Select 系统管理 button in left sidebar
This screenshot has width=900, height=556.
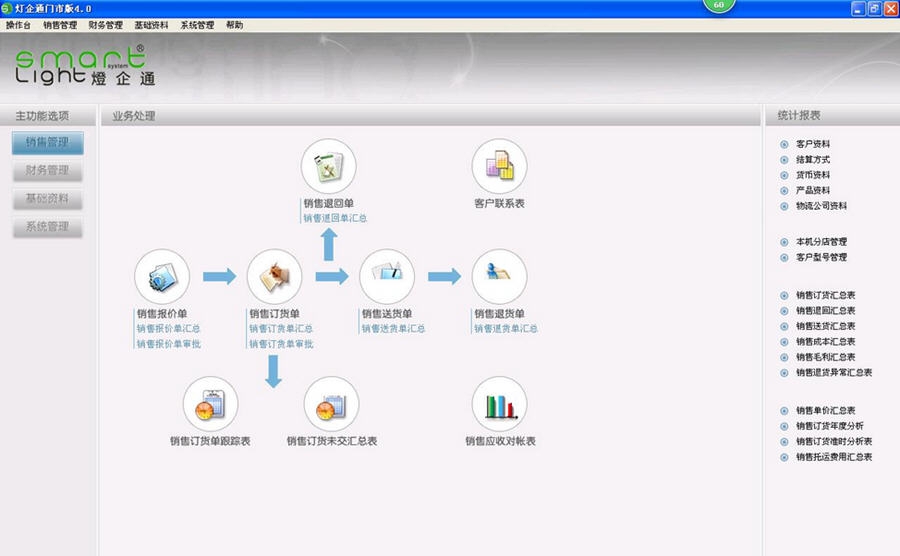tap(48, 227)
